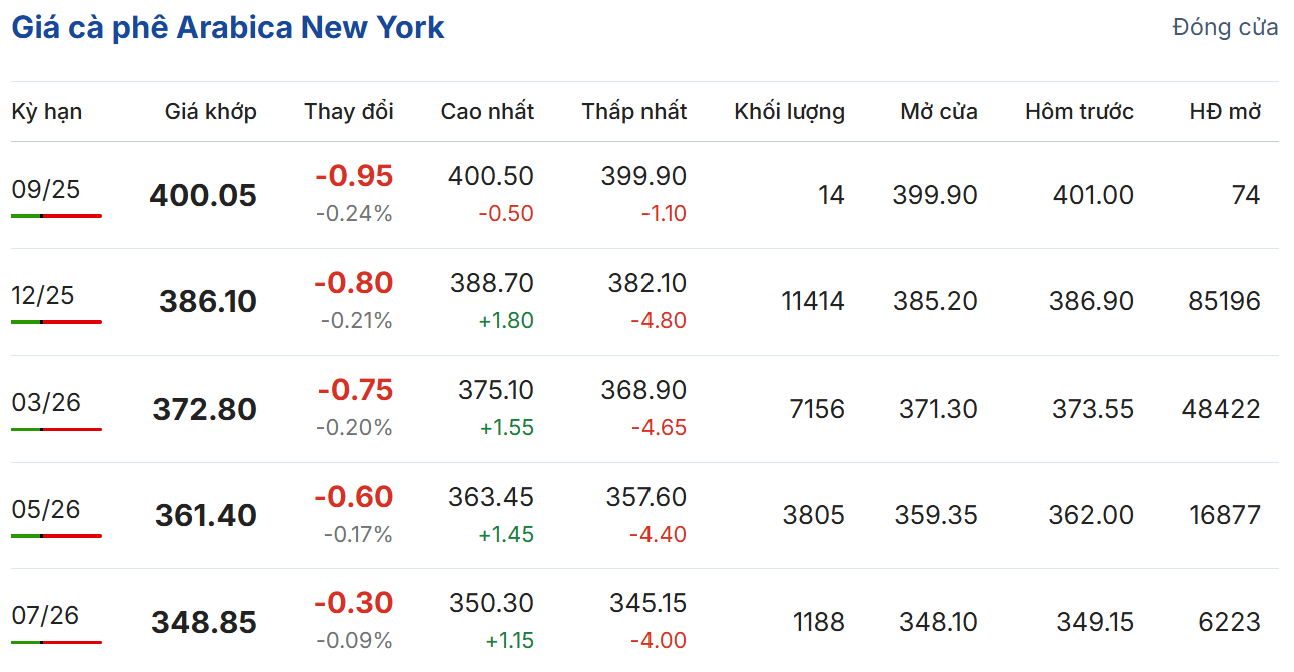Click the "Mở cửa" column header
The height and width of the screenshot is (672, 1294).
tap(938, 111)
